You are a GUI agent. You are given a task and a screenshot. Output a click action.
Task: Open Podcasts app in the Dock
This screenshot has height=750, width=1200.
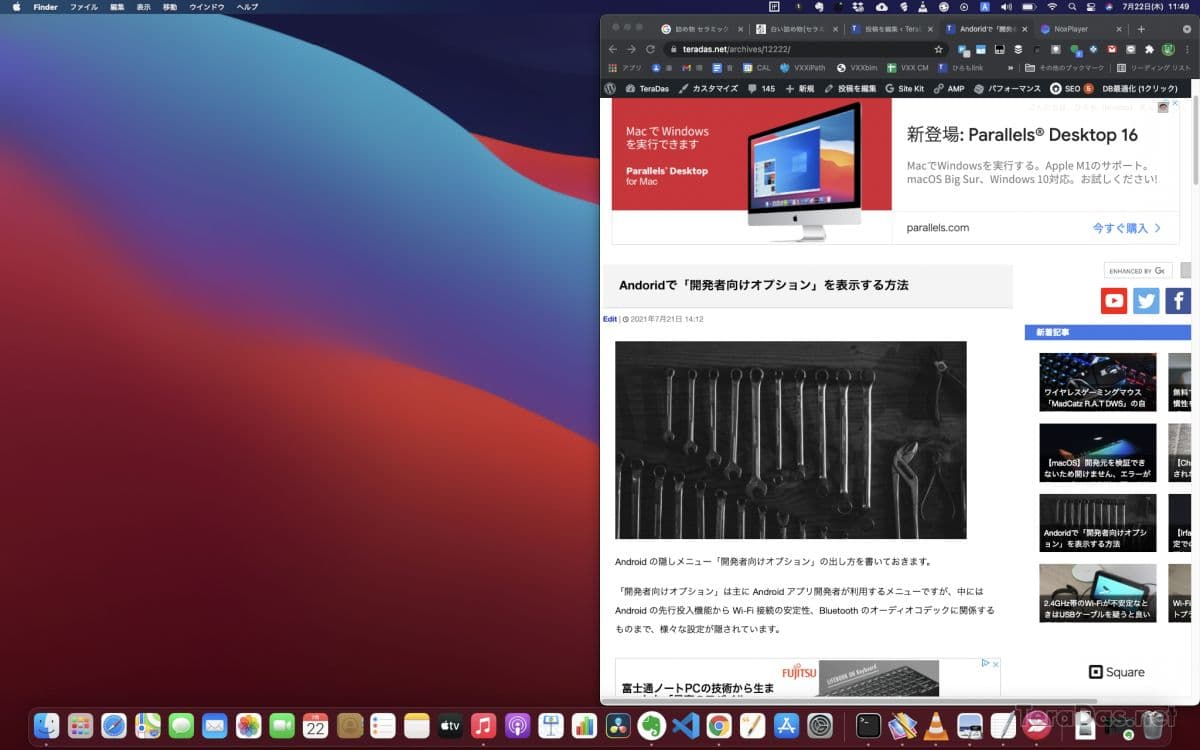(x=517, y=726)
